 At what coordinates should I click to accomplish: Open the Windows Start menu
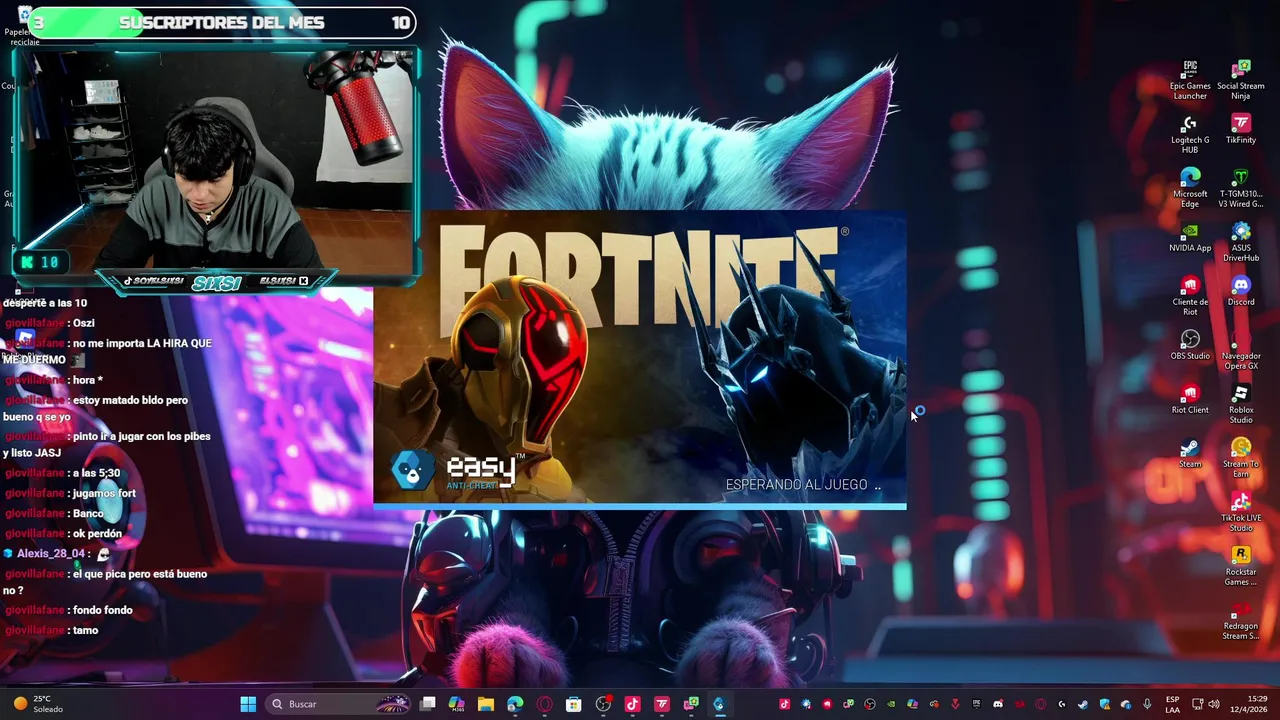point(248,704)
